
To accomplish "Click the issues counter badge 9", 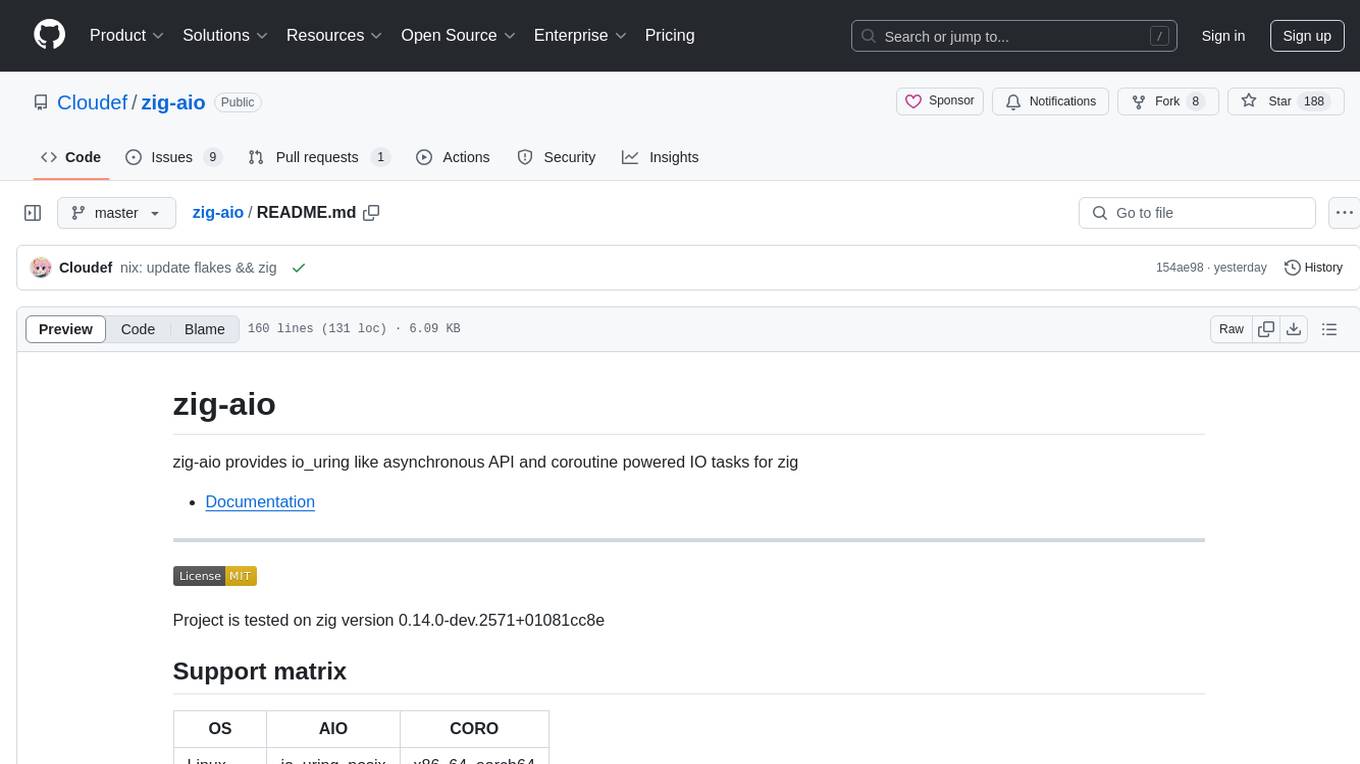I will coord(212,157).
